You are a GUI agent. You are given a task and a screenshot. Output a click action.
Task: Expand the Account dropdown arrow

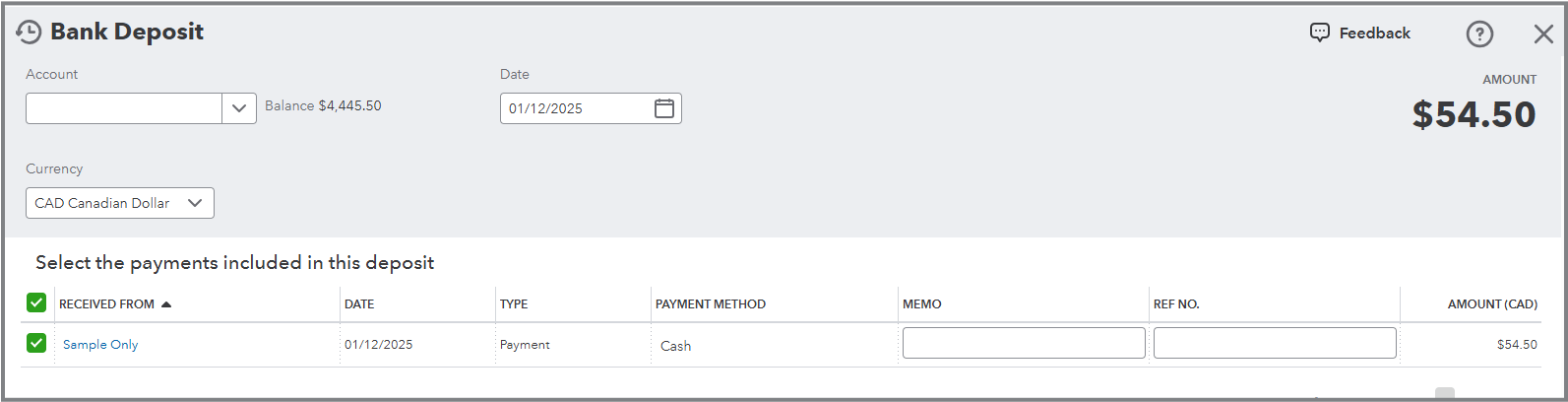[239, 108]
